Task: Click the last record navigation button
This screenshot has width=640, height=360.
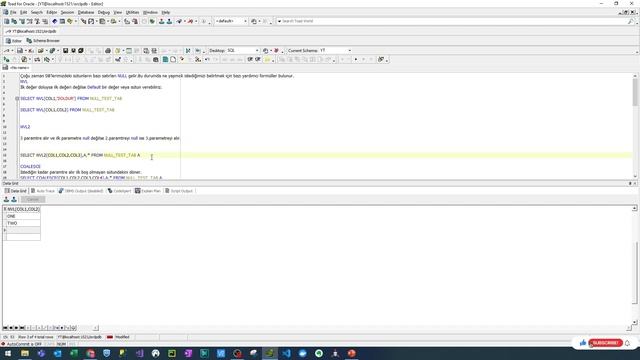Action: pyautogui.click(x=22, y=328)
